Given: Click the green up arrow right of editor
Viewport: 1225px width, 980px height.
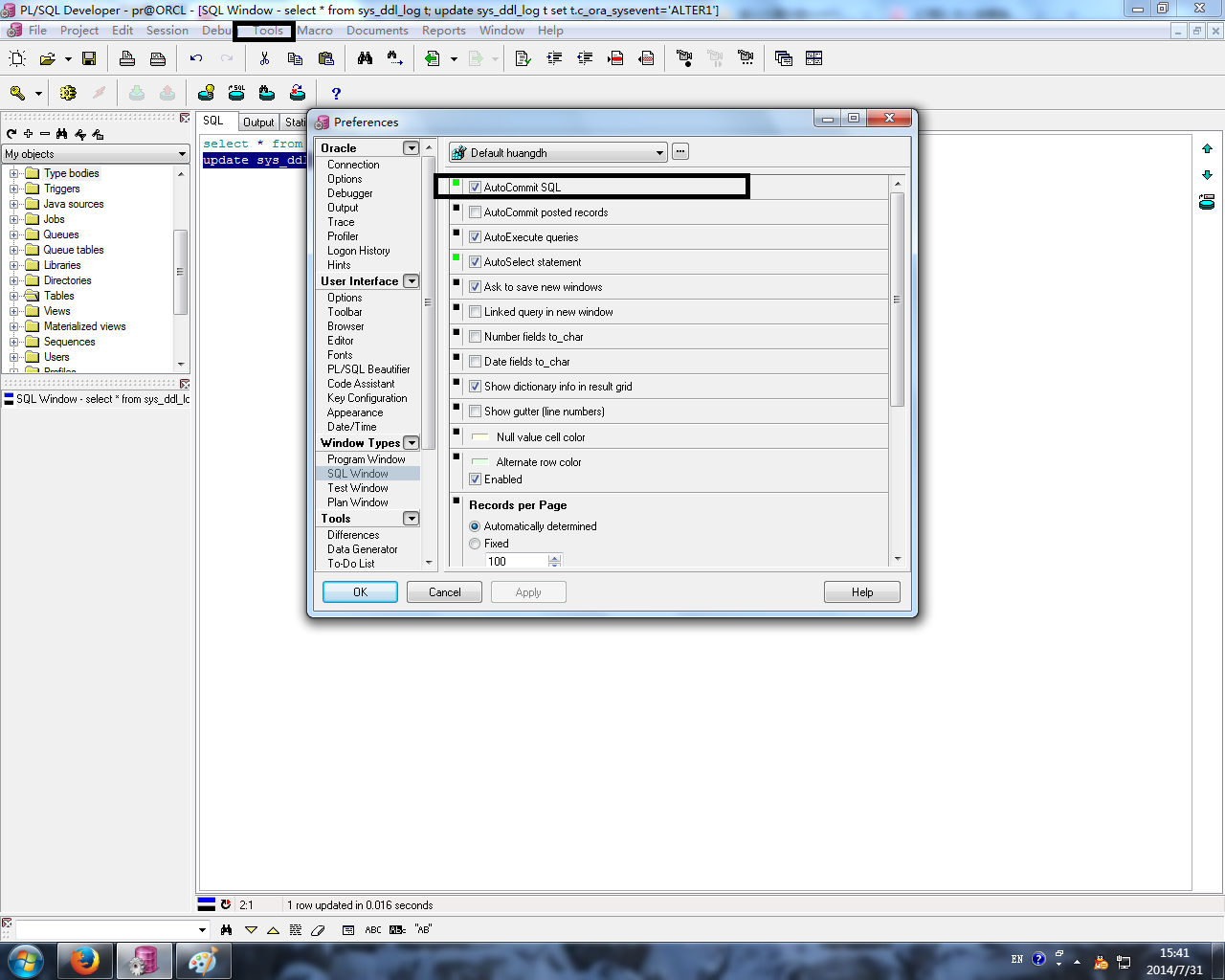Looking at the screenshot, I should click(1207, 148).
